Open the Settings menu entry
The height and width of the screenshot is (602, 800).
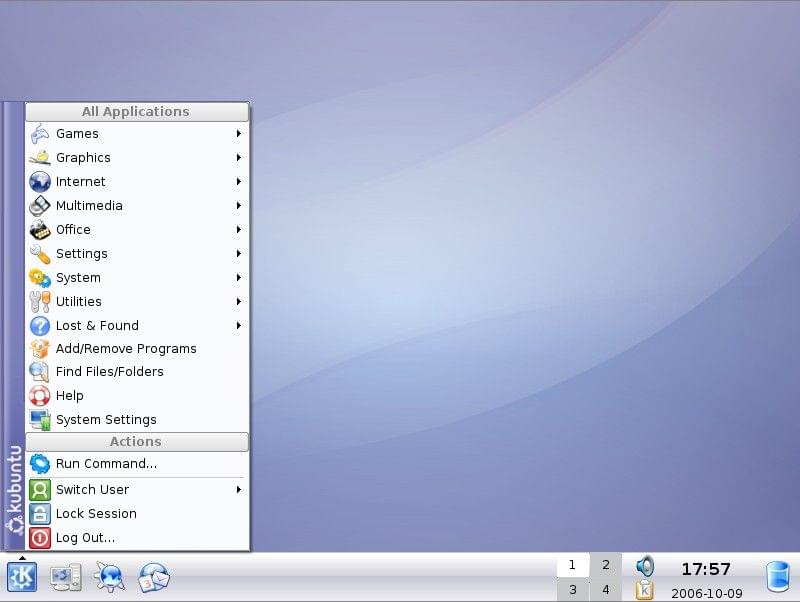pyautogui.click(x=137, y=254)
